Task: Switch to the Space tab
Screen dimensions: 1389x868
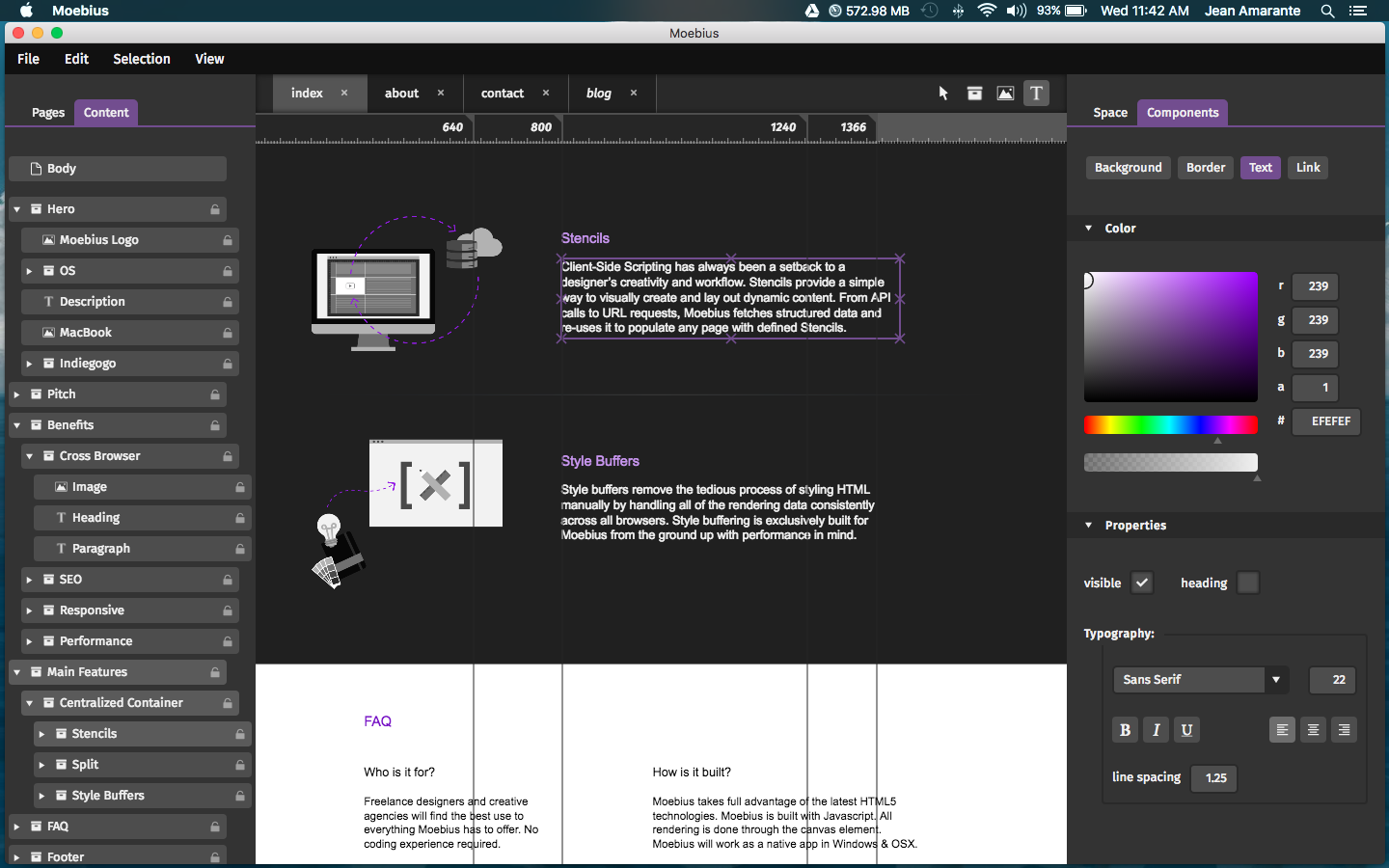Action: pos(1110,113)
